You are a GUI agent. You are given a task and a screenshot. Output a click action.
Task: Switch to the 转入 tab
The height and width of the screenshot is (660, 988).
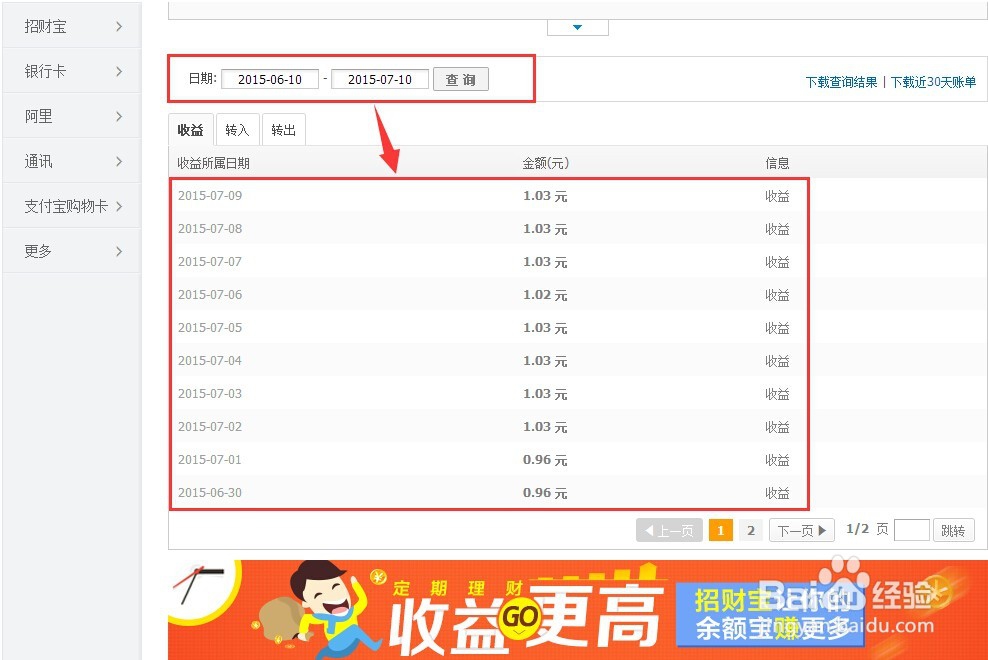[x=237, y=129]
